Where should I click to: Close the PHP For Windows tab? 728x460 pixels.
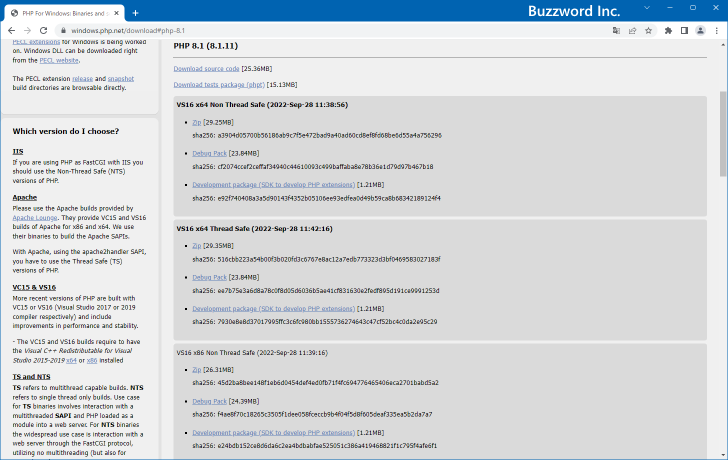[x=116, y=12]
